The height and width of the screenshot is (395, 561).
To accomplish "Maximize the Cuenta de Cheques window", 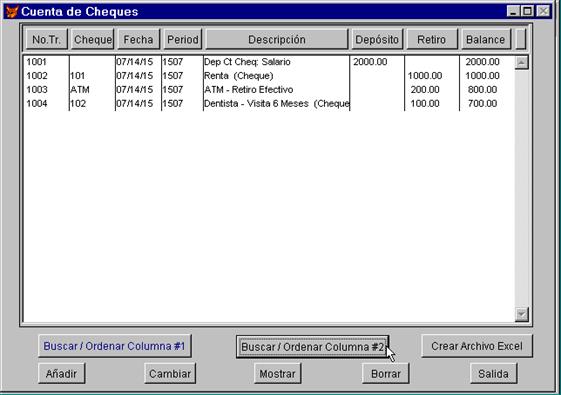I will (x=527, y=11).
